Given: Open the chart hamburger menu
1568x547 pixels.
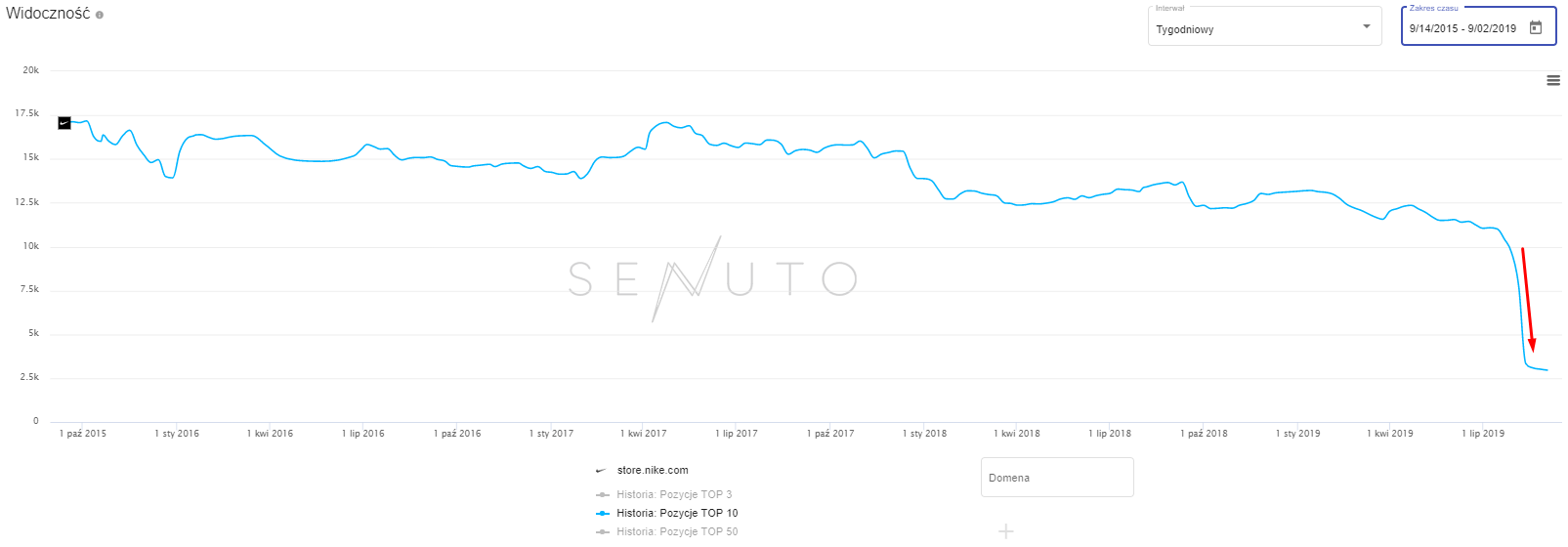Looking at the screenshot, I should [x=1553, y=80].
